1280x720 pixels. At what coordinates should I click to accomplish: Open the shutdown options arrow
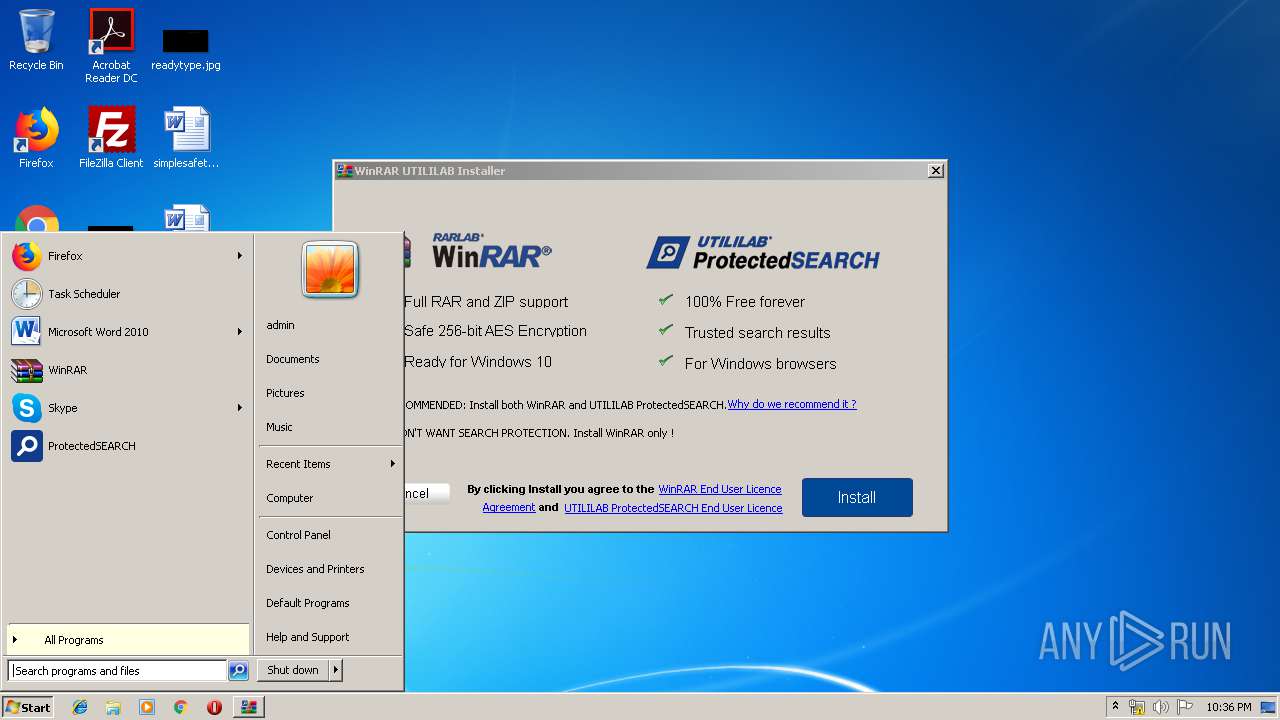coord(336,670)
